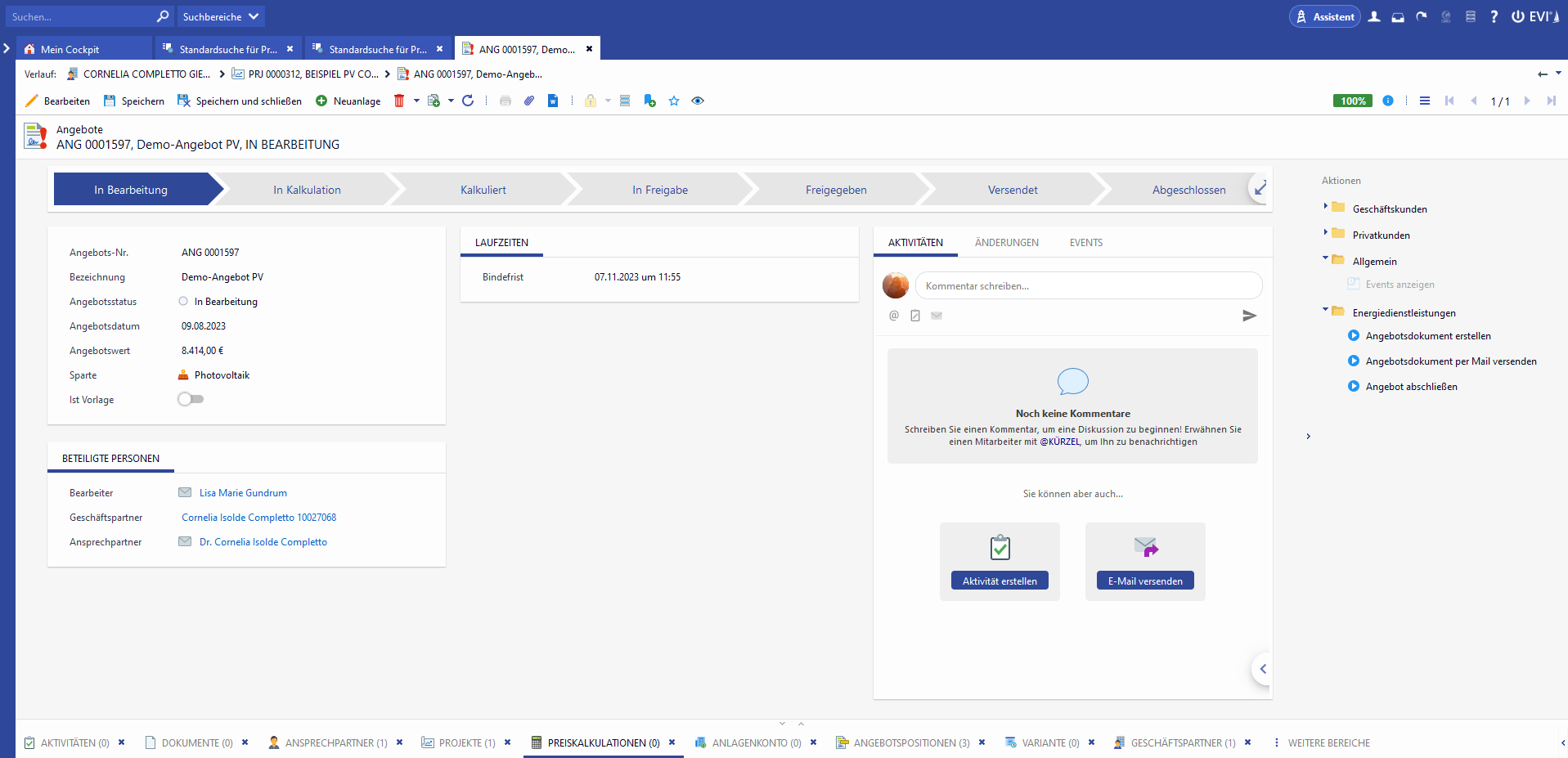The width and height of the screenshot is (1568, 758).
Task: Click the Aktivität erstellen button
Action: tap(1000, 581)
